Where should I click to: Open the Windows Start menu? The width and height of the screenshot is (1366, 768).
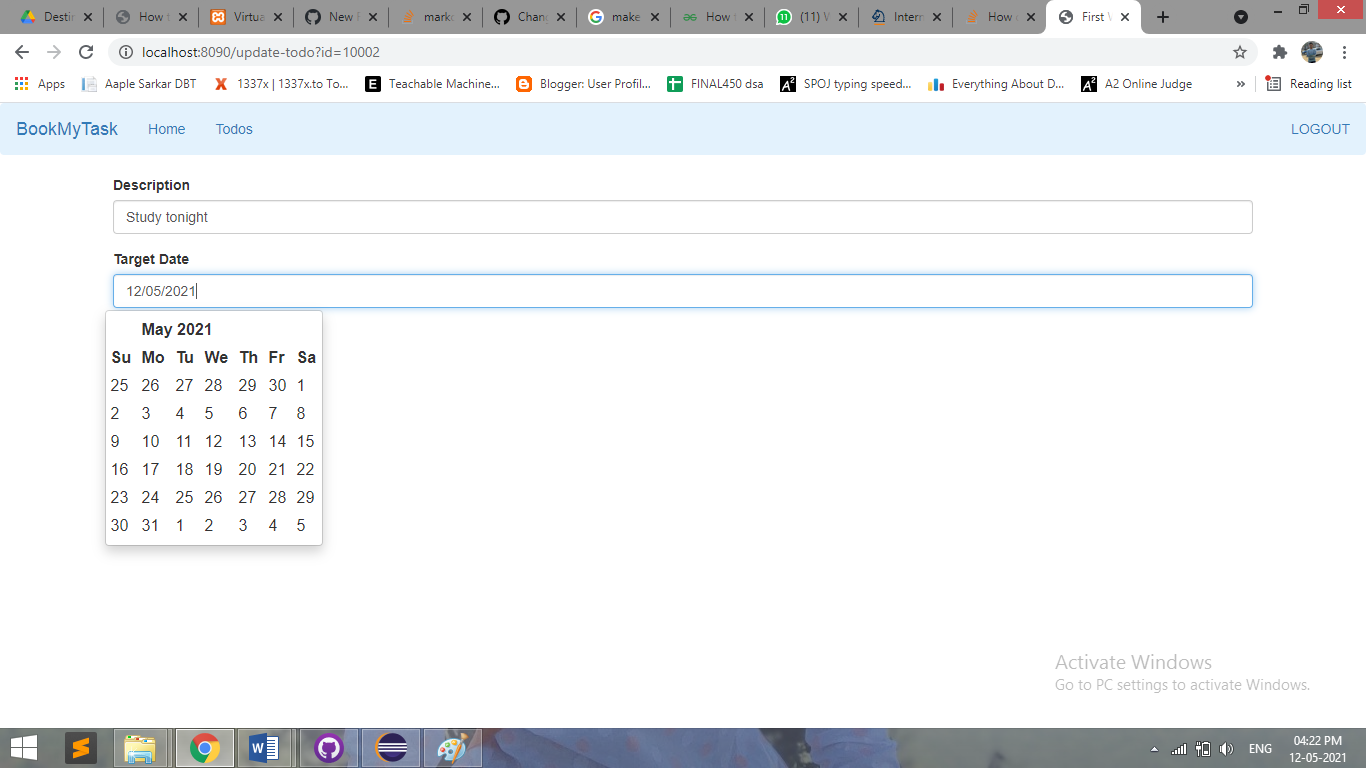point(24,748)
